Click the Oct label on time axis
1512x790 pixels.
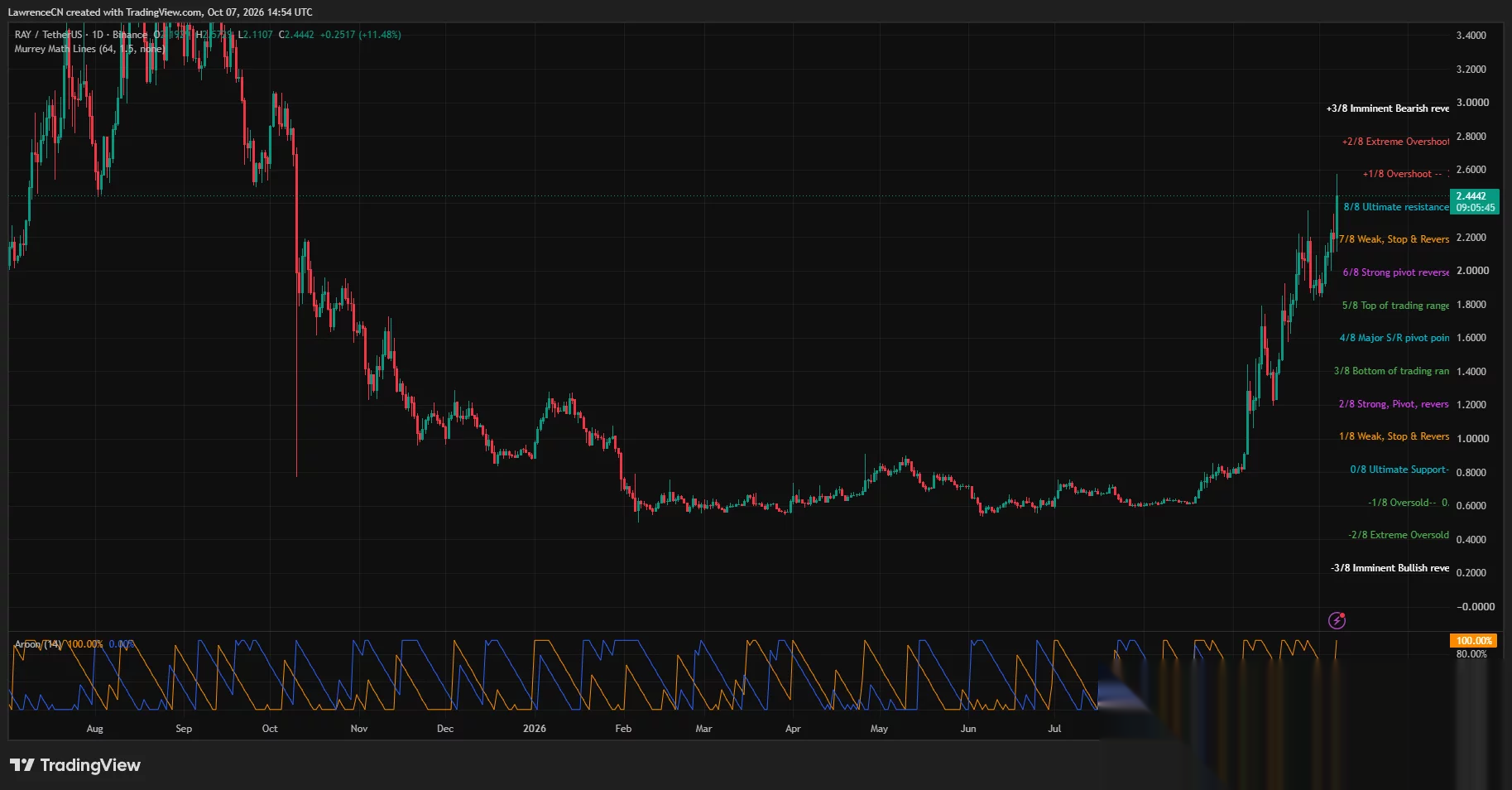click(x=270, y=729)
